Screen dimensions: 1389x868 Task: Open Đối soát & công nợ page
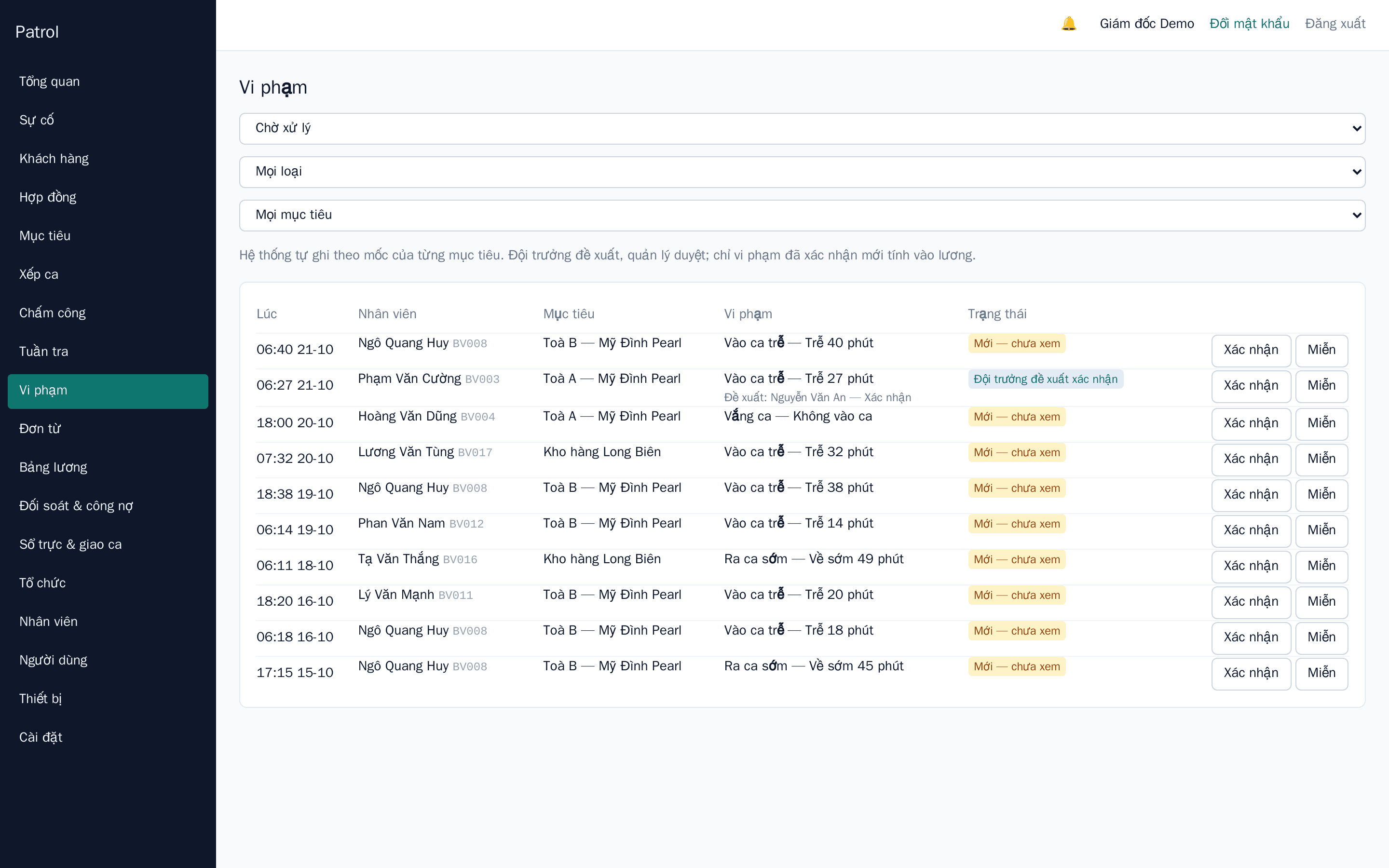(x=108, y=506)
